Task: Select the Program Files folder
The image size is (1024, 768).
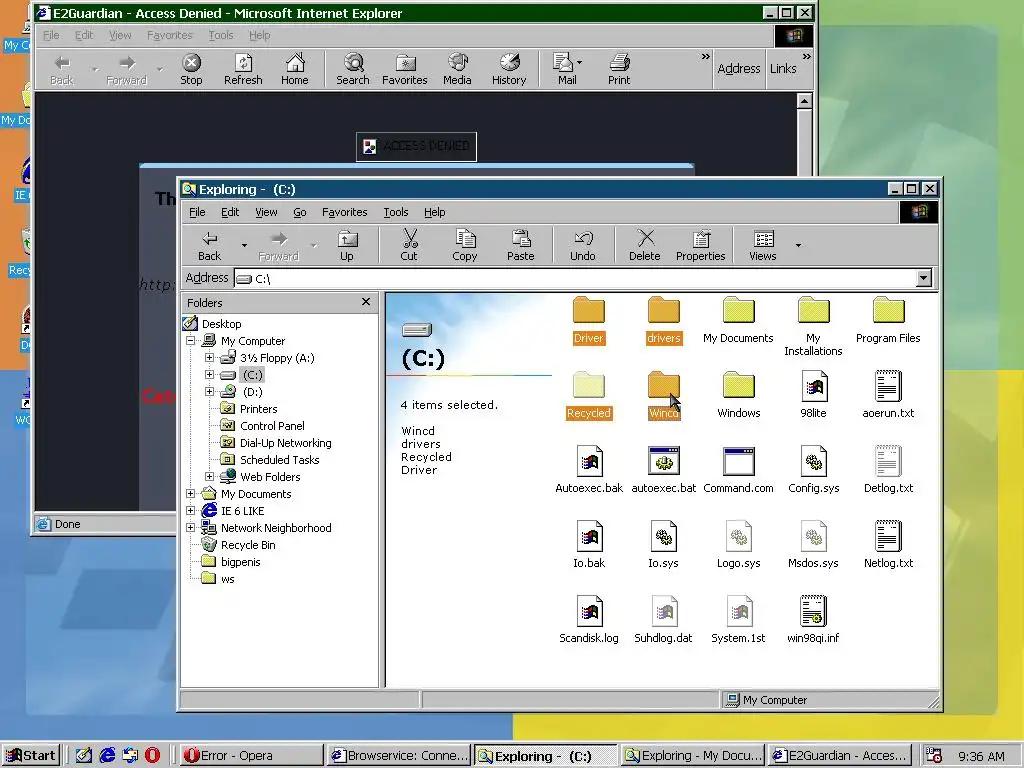Action: pos(888,320)
